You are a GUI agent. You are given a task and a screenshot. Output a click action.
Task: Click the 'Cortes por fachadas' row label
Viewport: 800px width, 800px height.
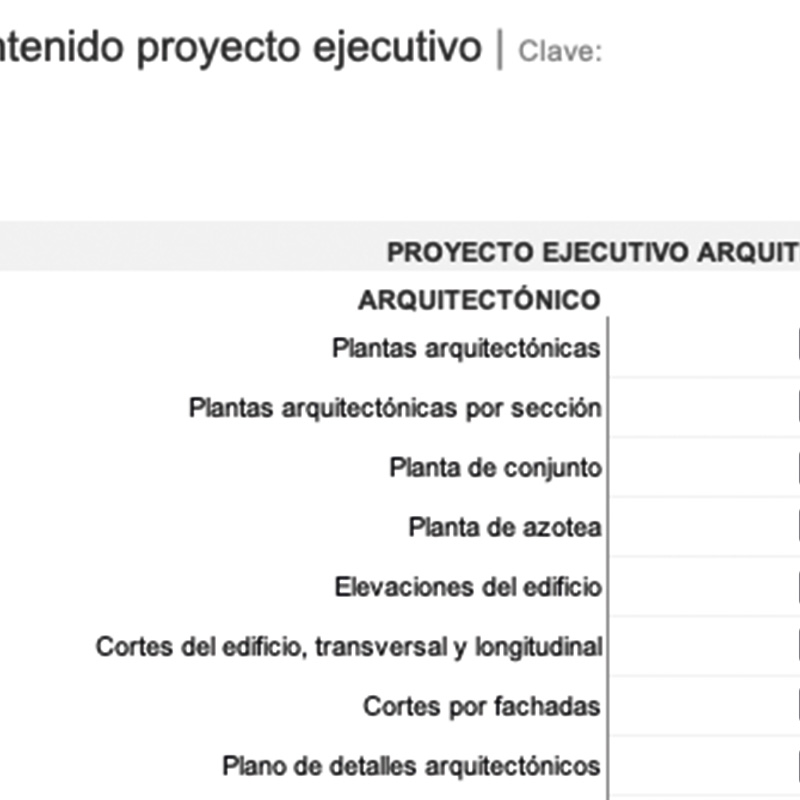pyautogui.click(x=481, y=707)
